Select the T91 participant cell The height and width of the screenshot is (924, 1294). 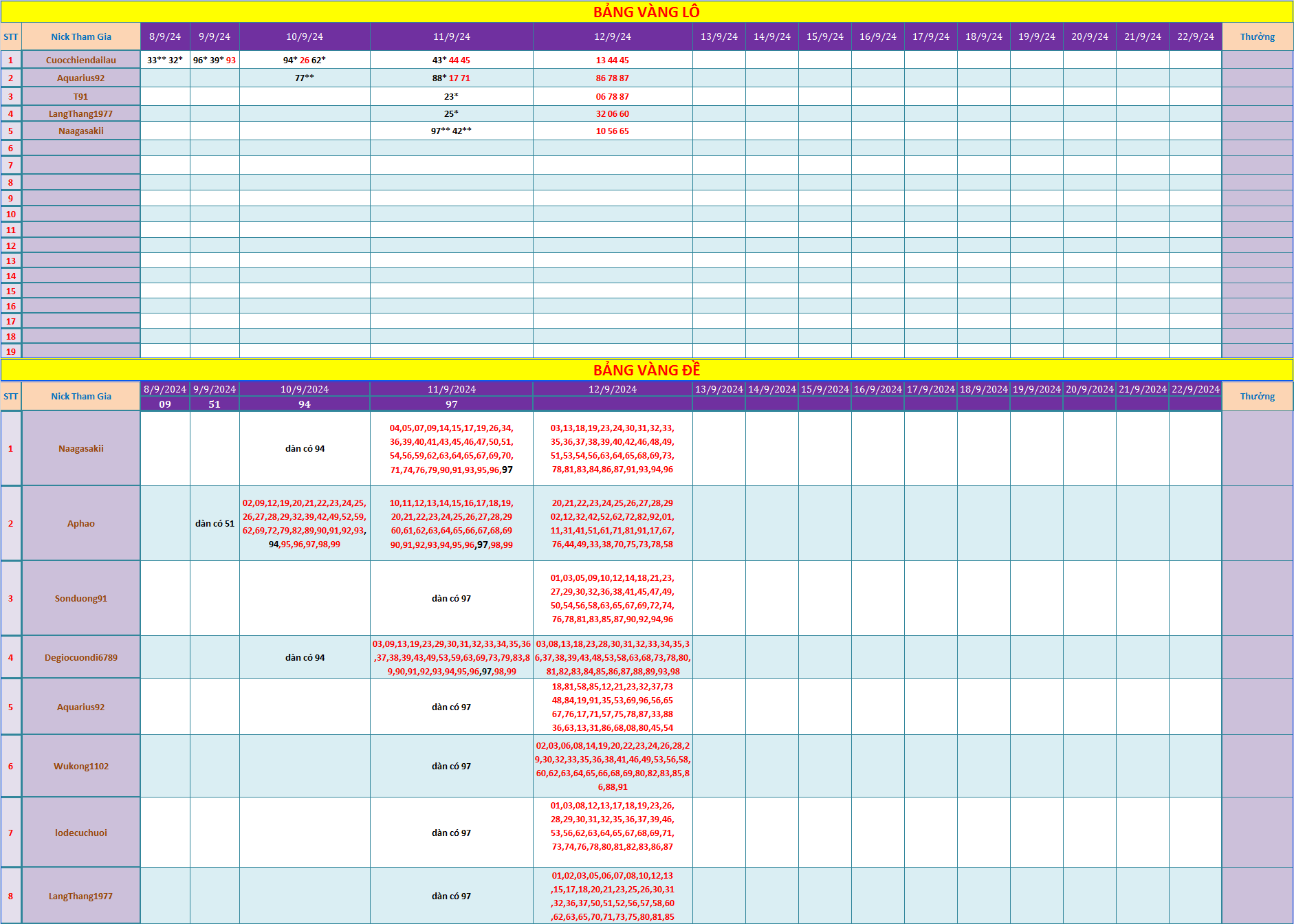click(x=81, y=96)
